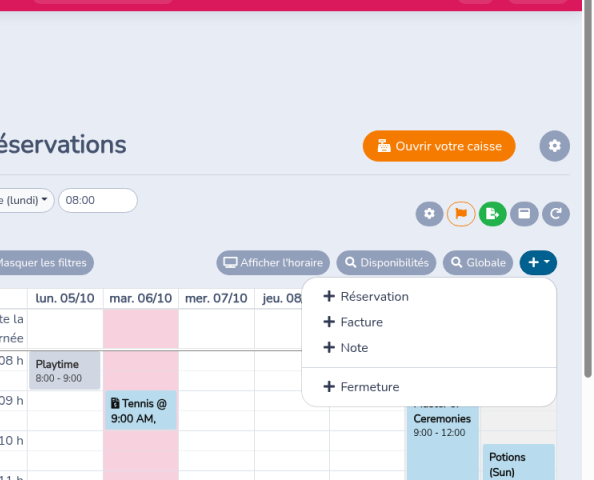Open calendar settings small gear icon
The width and height of the screenshot is (594, 480).
(429, 214)
